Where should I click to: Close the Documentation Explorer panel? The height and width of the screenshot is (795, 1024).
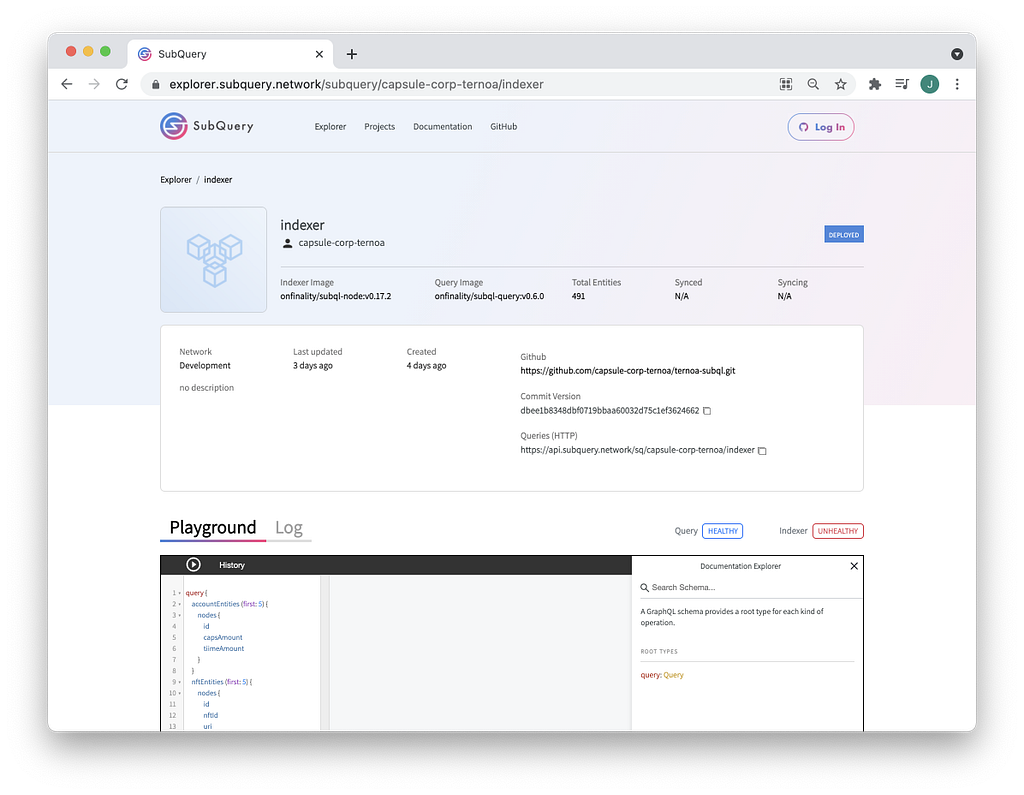(854, 566)
